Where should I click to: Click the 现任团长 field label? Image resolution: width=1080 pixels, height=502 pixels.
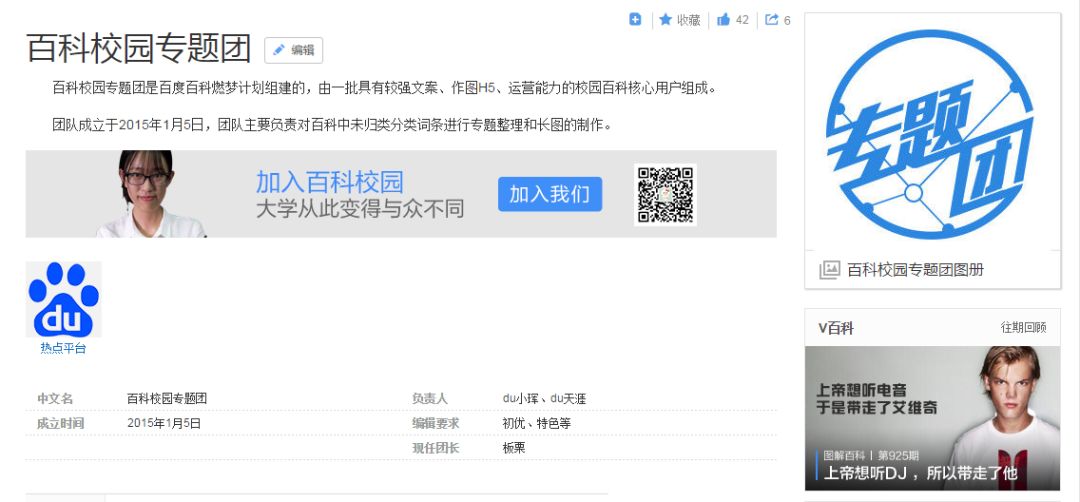pos(435,448)
